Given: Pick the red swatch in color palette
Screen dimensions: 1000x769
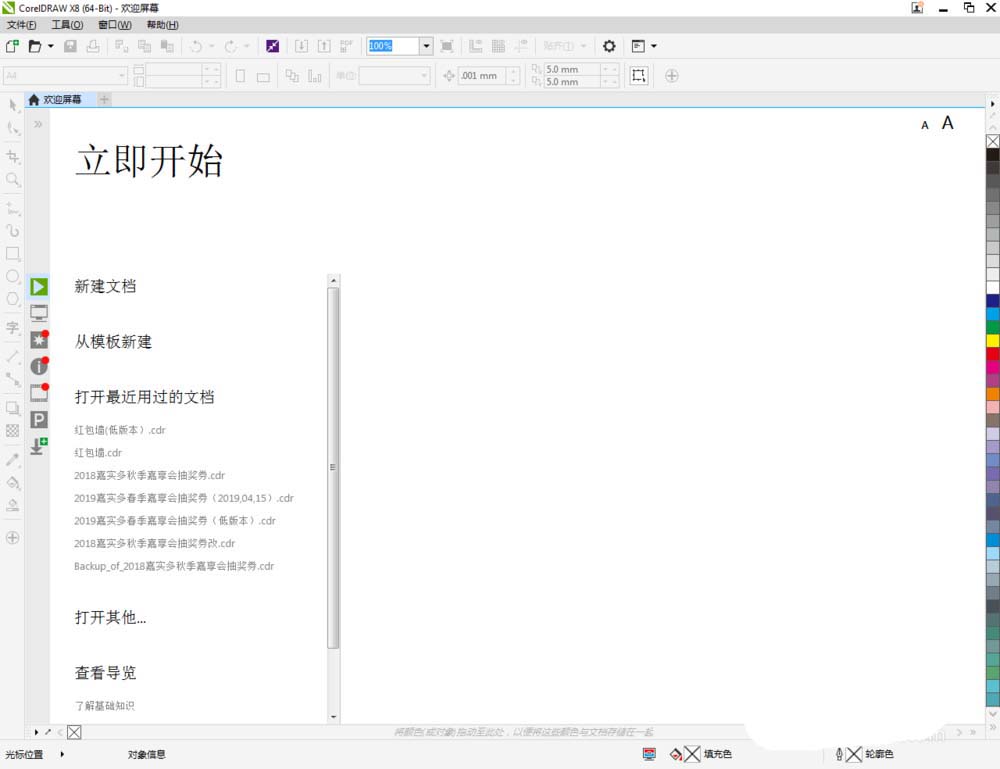Looking at the screenshot, I should (x=993, y=354).
